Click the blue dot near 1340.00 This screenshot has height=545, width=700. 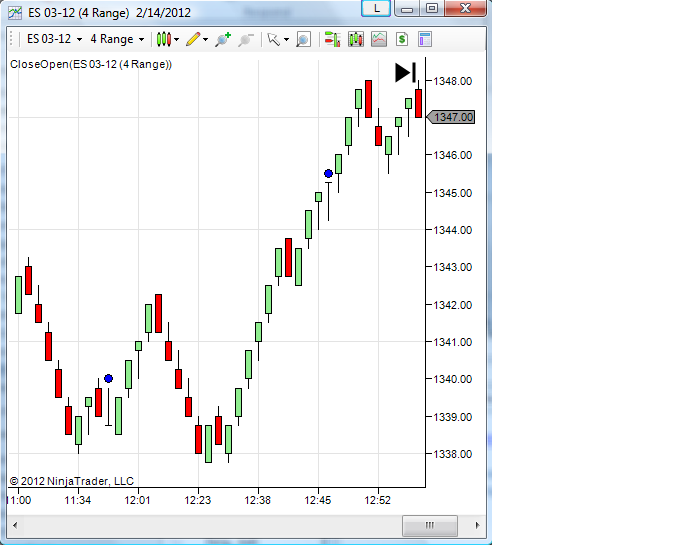(x=108, y=379)
